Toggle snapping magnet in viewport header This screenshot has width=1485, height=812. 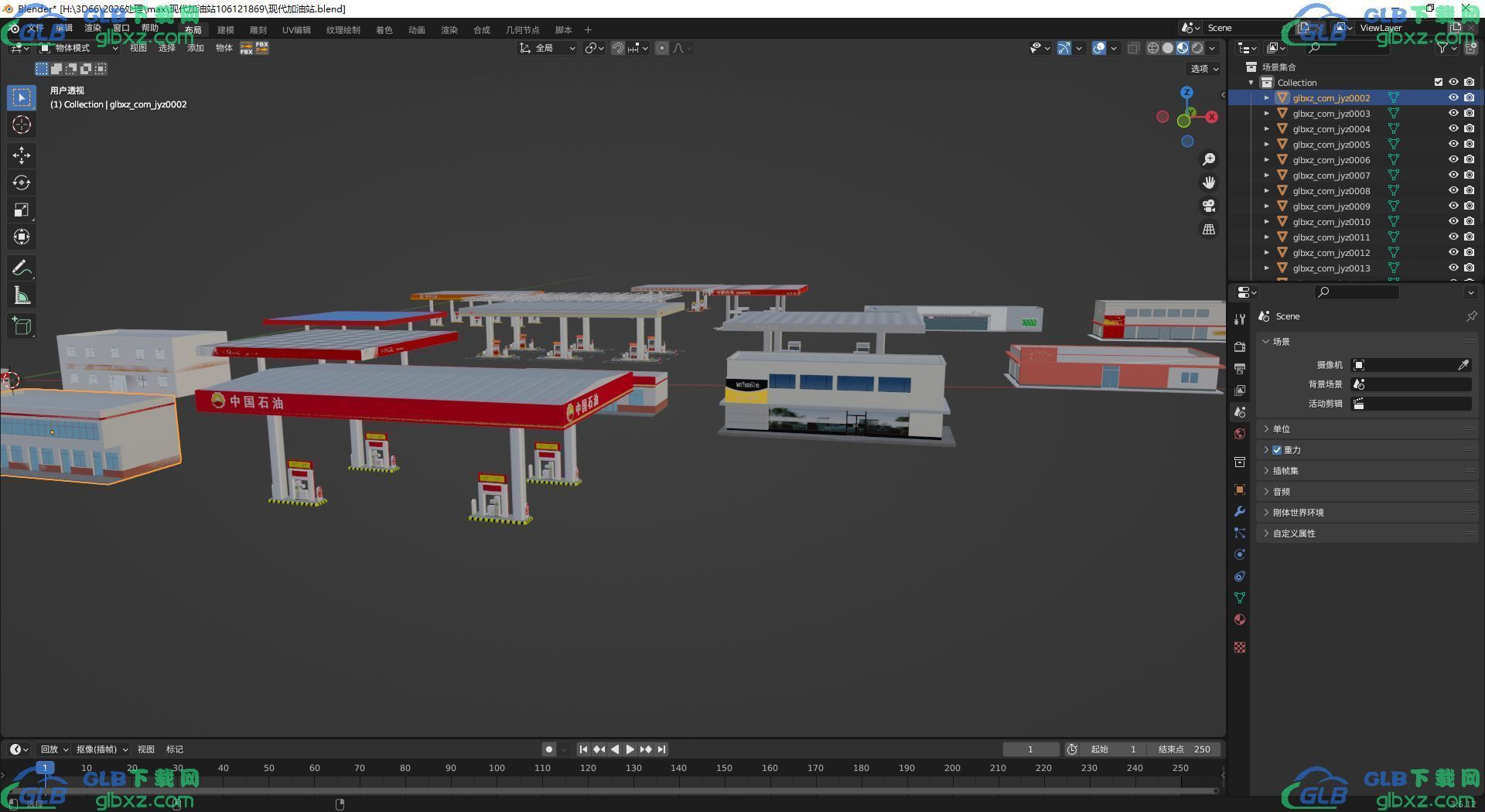point(618,48)
